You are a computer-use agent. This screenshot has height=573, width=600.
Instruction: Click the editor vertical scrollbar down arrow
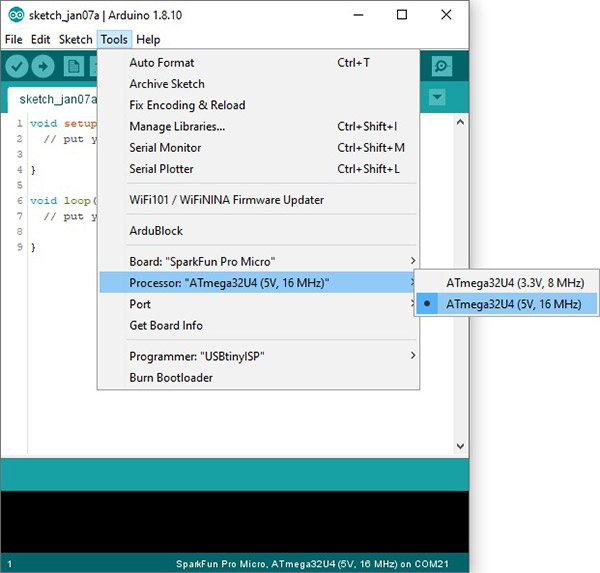click(461, 447)
